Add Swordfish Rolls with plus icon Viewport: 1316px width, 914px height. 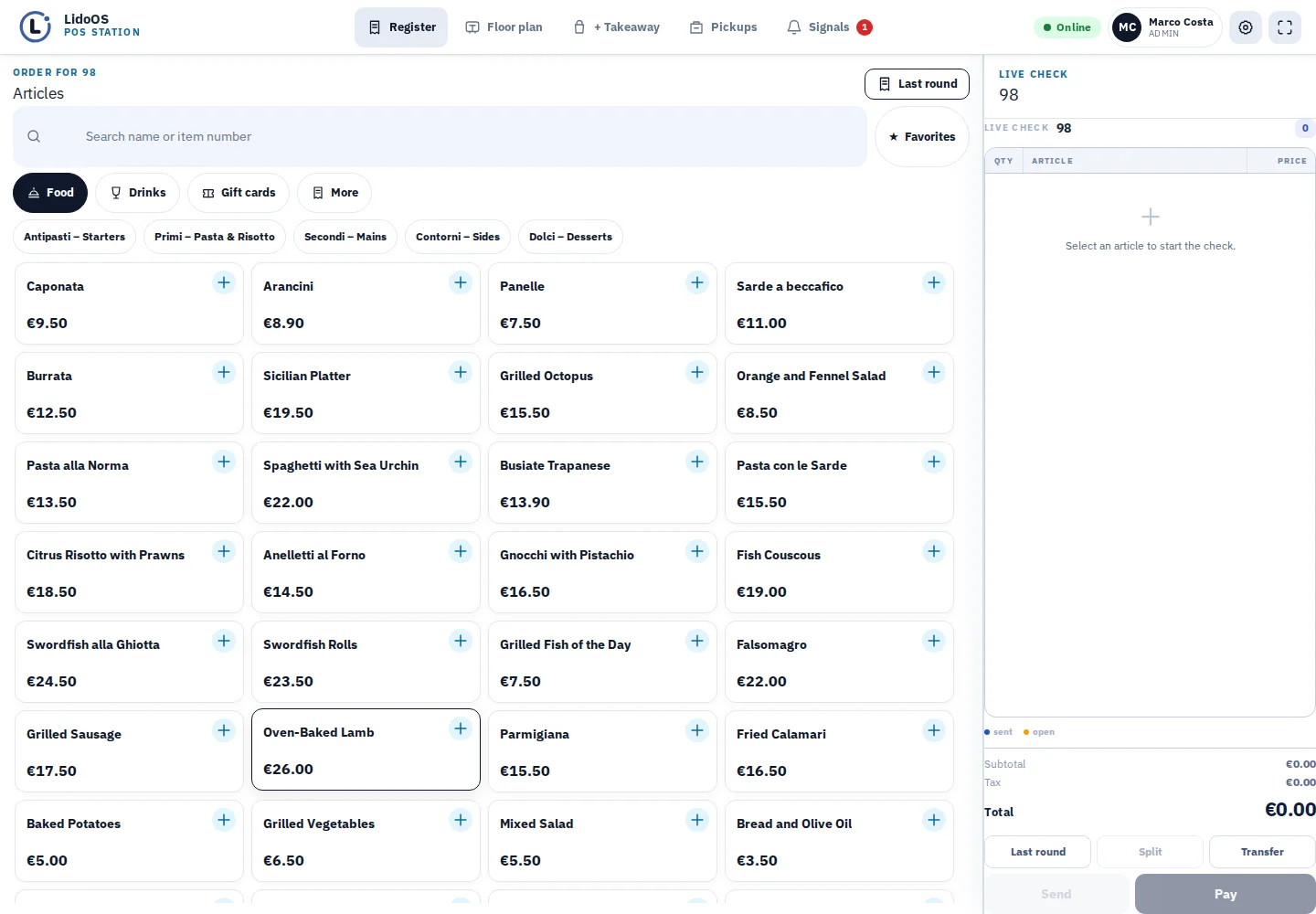click(x=461, y=641)
